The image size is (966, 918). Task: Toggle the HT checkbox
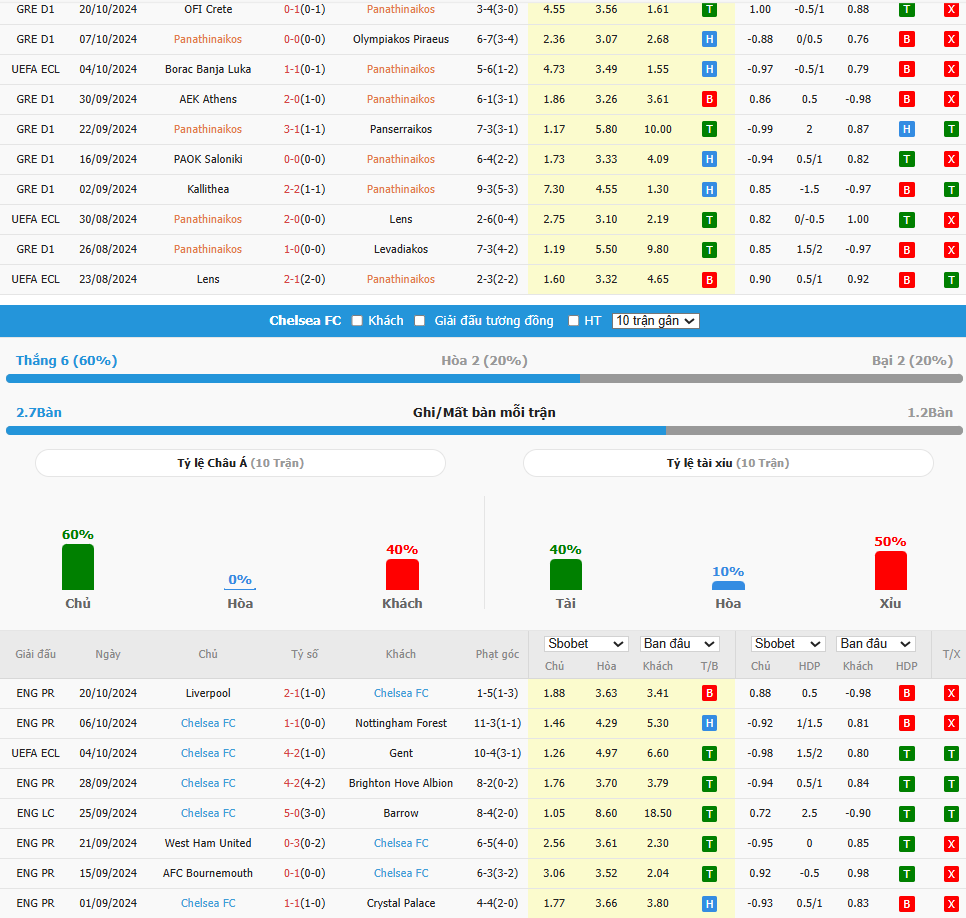[574, 321]
